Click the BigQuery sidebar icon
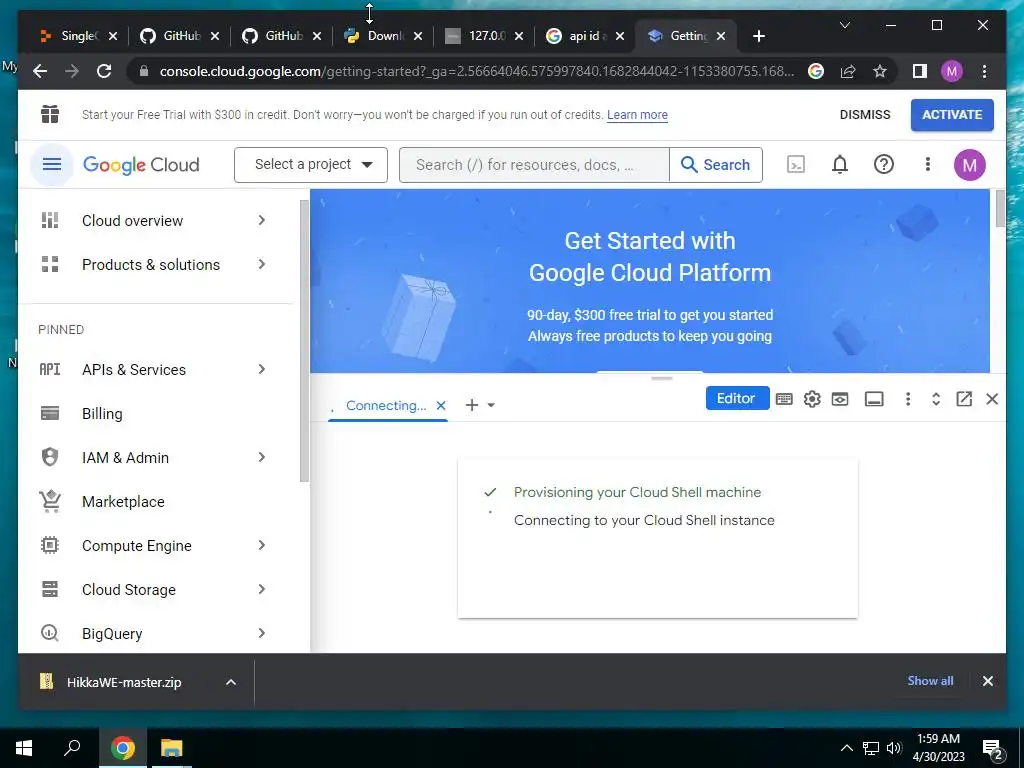Viewport: 1024px width, 768px height. pos(50,633)
